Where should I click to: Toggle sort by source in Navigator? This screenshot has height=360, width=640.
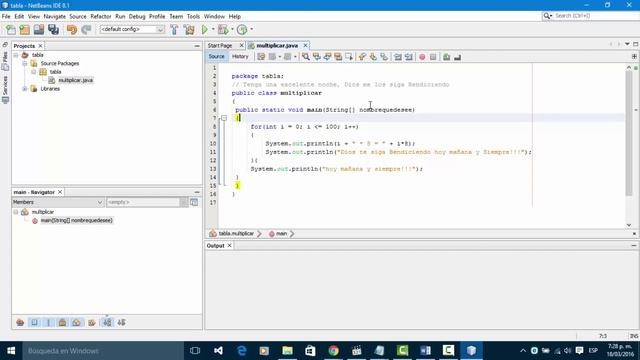[121, 322]
